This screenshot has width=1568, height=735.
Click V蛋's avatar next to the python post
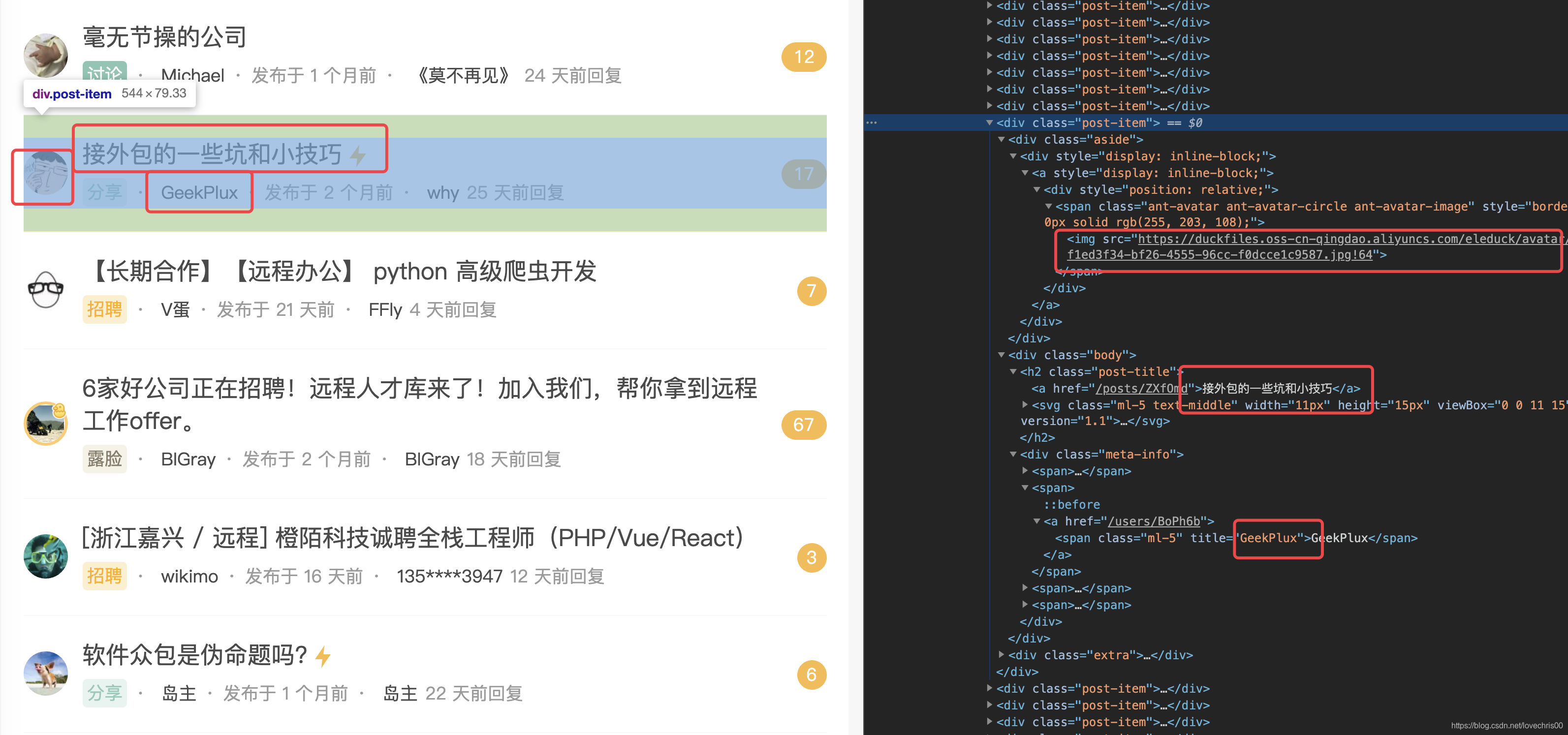click(x=46, y=290)
